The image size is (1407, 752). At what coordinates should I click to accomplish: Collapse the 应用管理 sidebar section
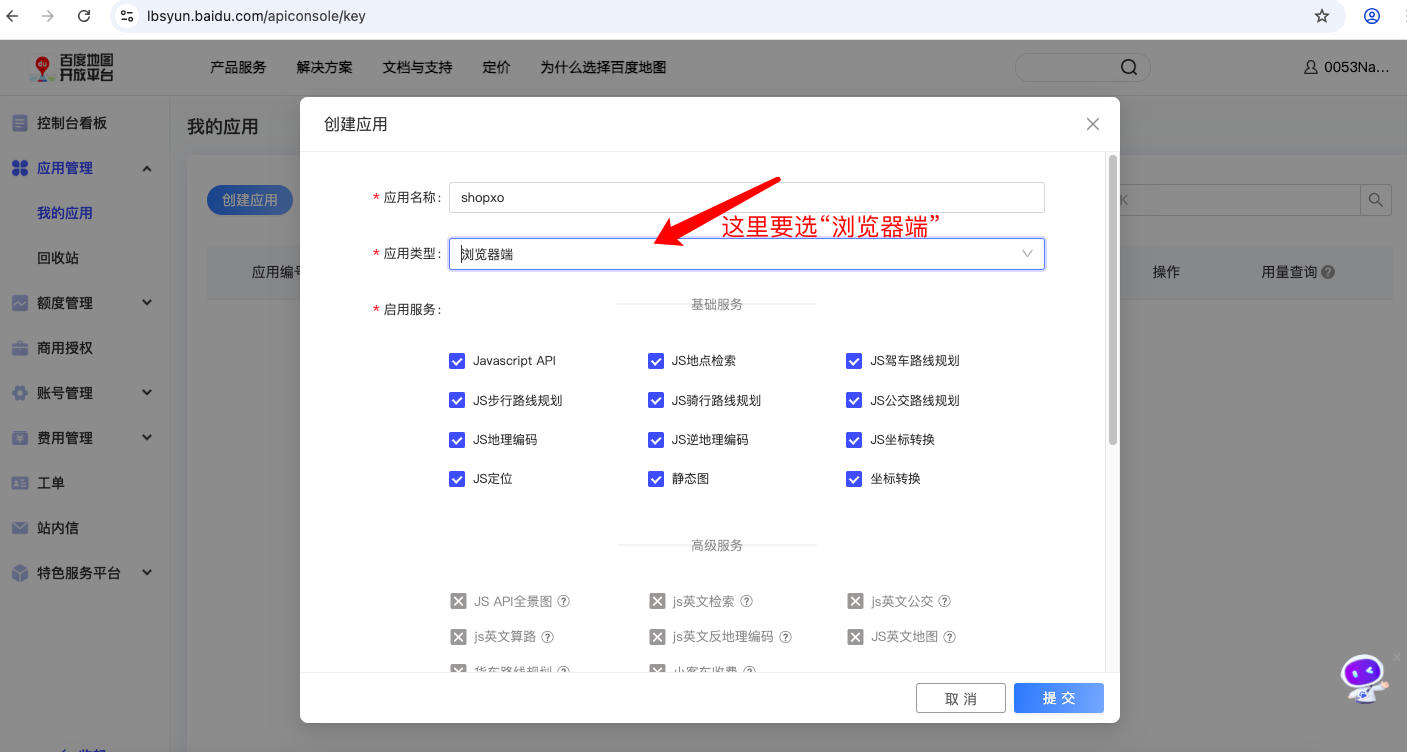coord(147,168)
